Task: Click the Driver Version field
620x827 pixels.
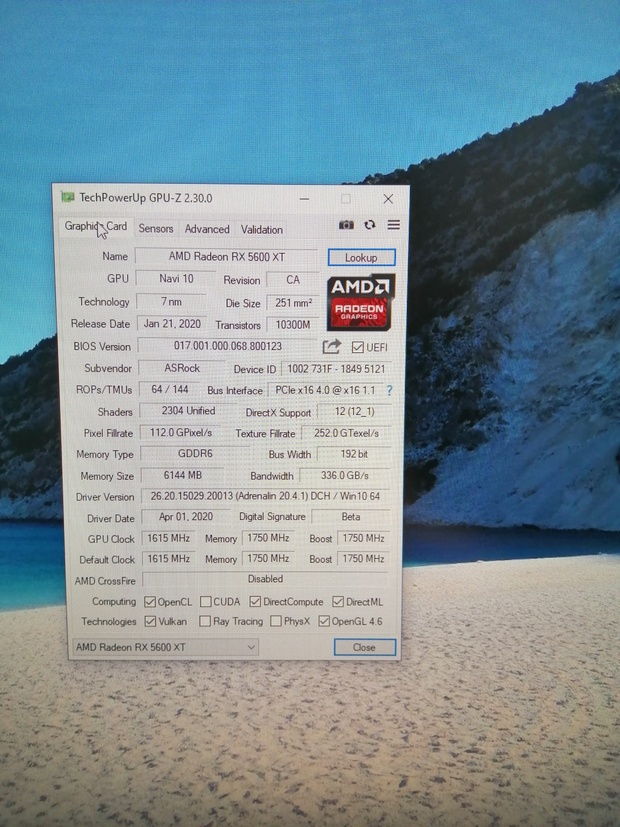Action: click(x=265, y=496)
